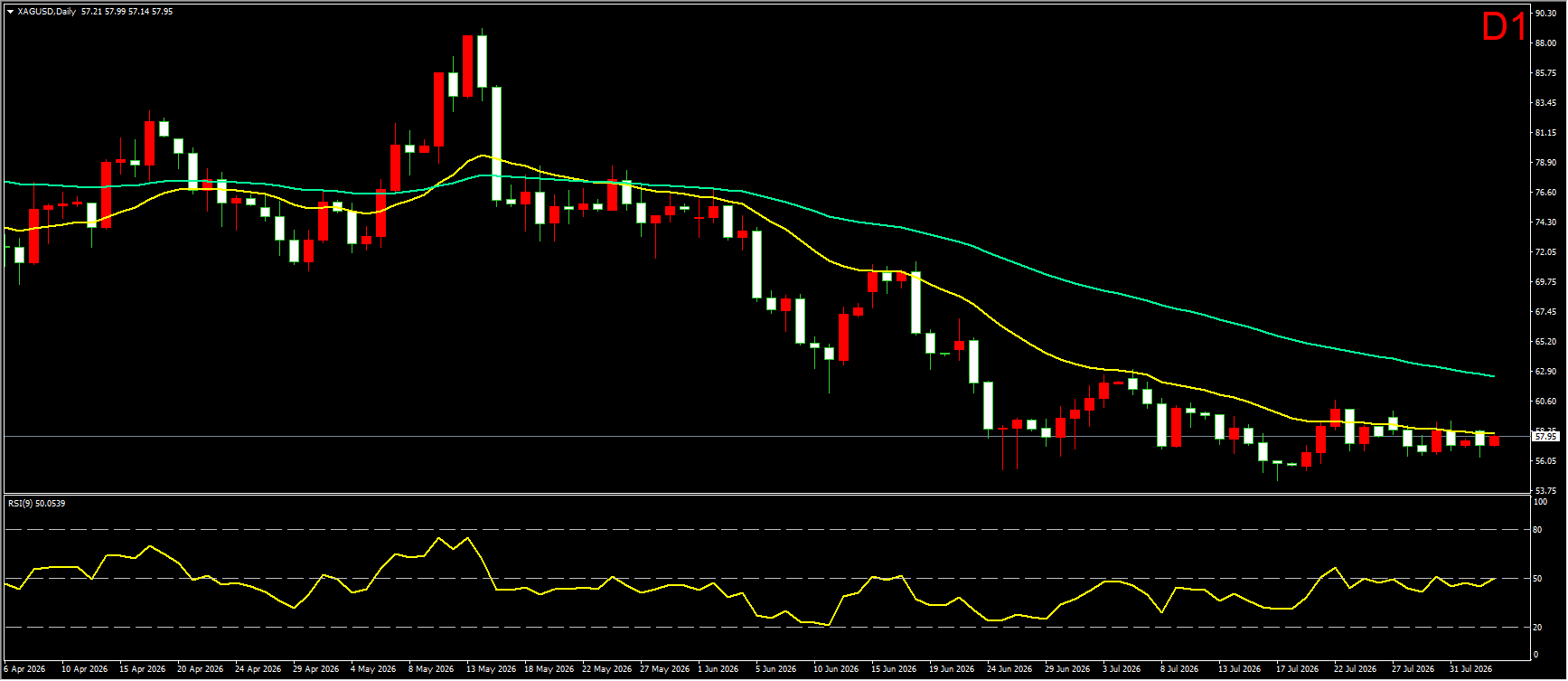1568x681 pixels.
Task: Open the chart dropdown triangle beside XAGUSD,Daily
Action: point(10,12)
